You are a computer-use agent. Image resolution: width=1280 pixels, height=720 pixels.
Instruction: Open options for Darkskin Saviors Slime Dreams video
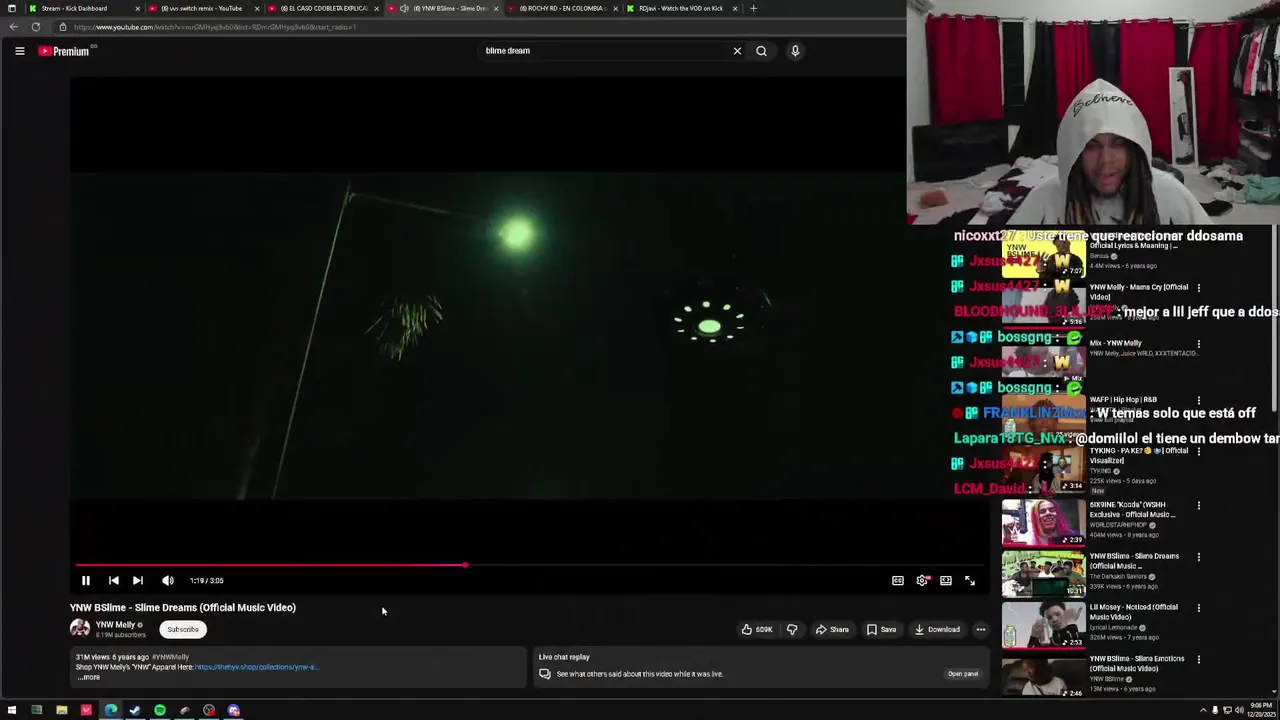1199,557
